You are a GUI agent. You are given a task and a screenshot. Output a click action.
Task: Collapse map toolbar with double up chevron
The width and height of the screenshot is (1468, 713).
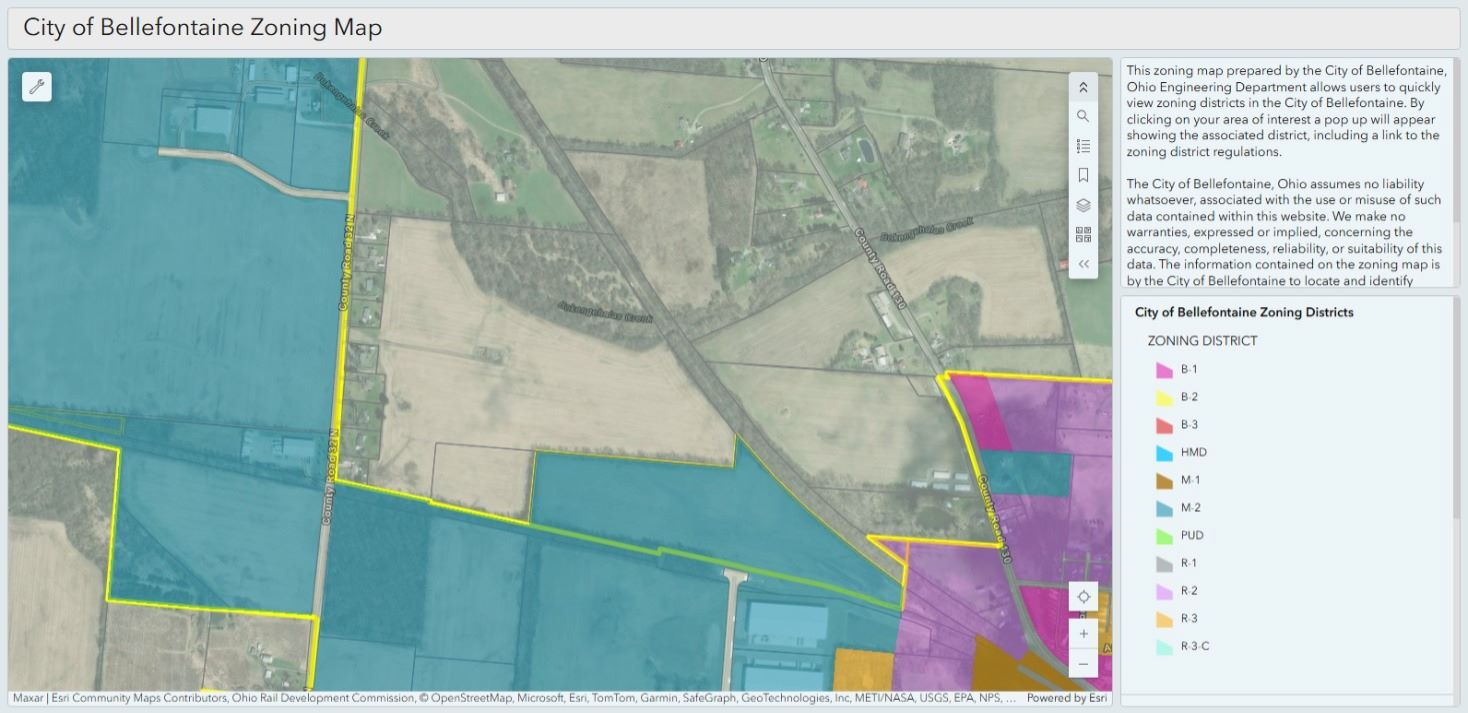click(x=1083, y=87)
